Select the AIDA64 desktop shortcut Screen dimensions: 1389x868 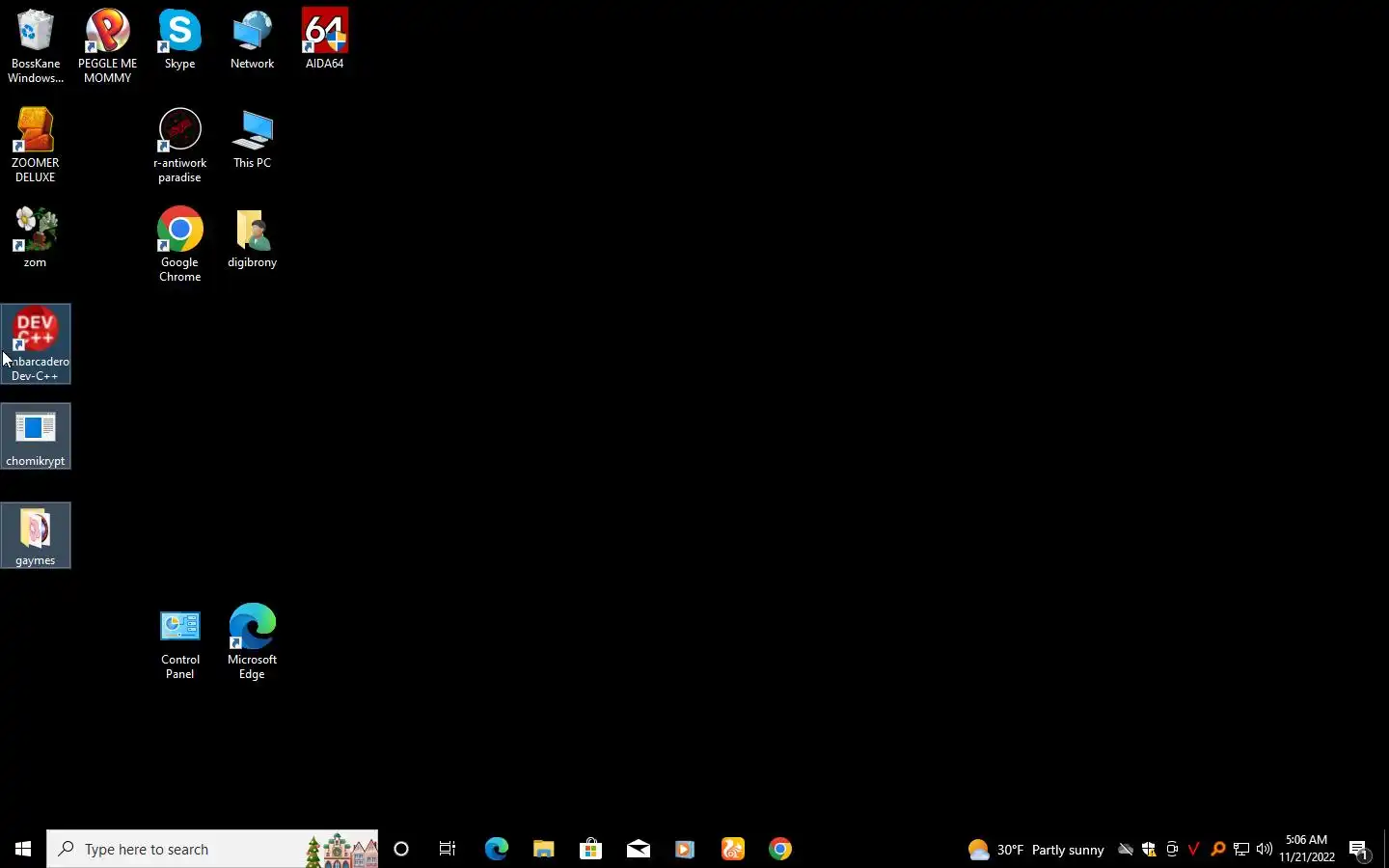(325, 39)
